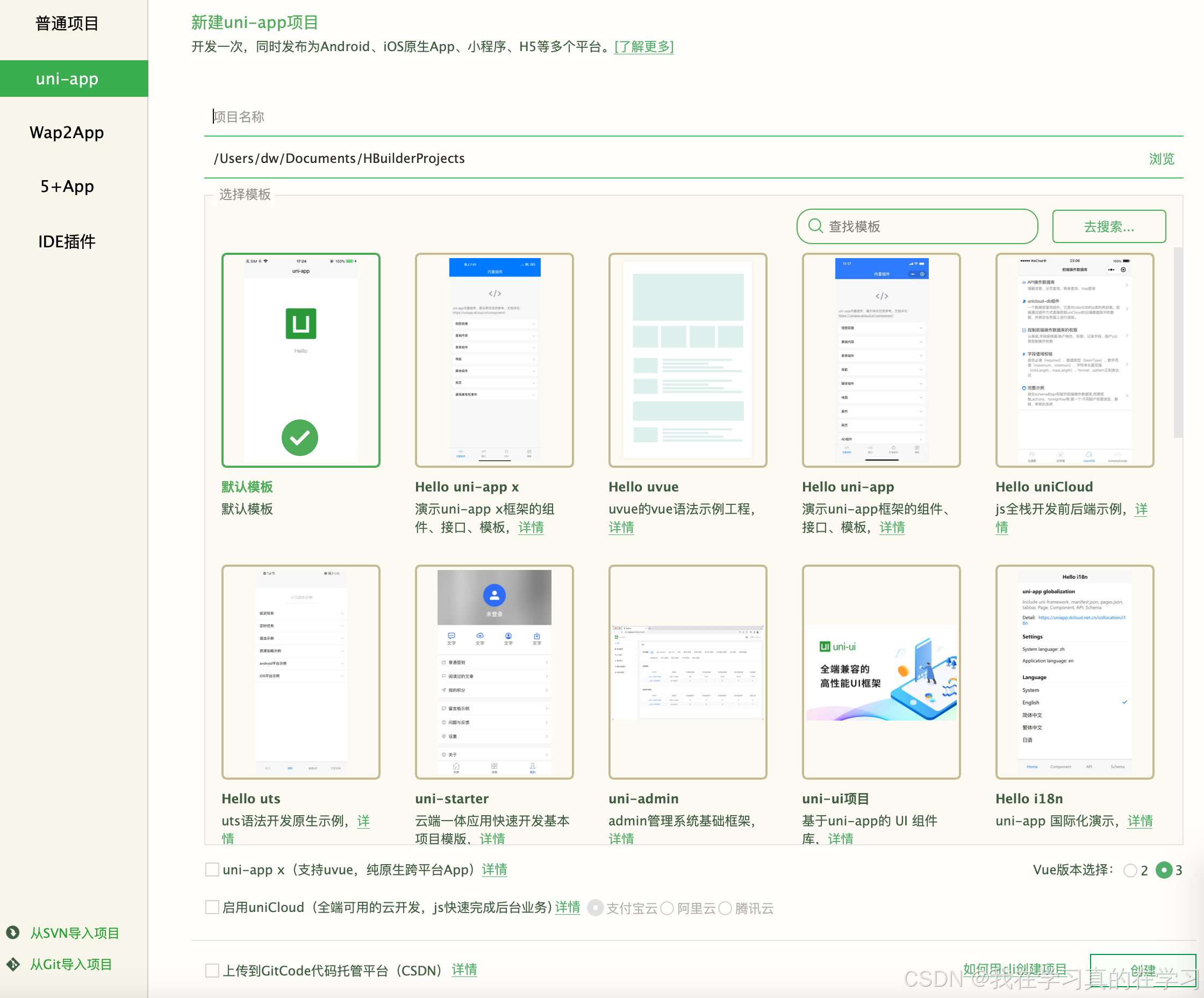The image size is (1204, 998).
Task: Open the 了解更多 link
Action: click(x=644, y=46)
